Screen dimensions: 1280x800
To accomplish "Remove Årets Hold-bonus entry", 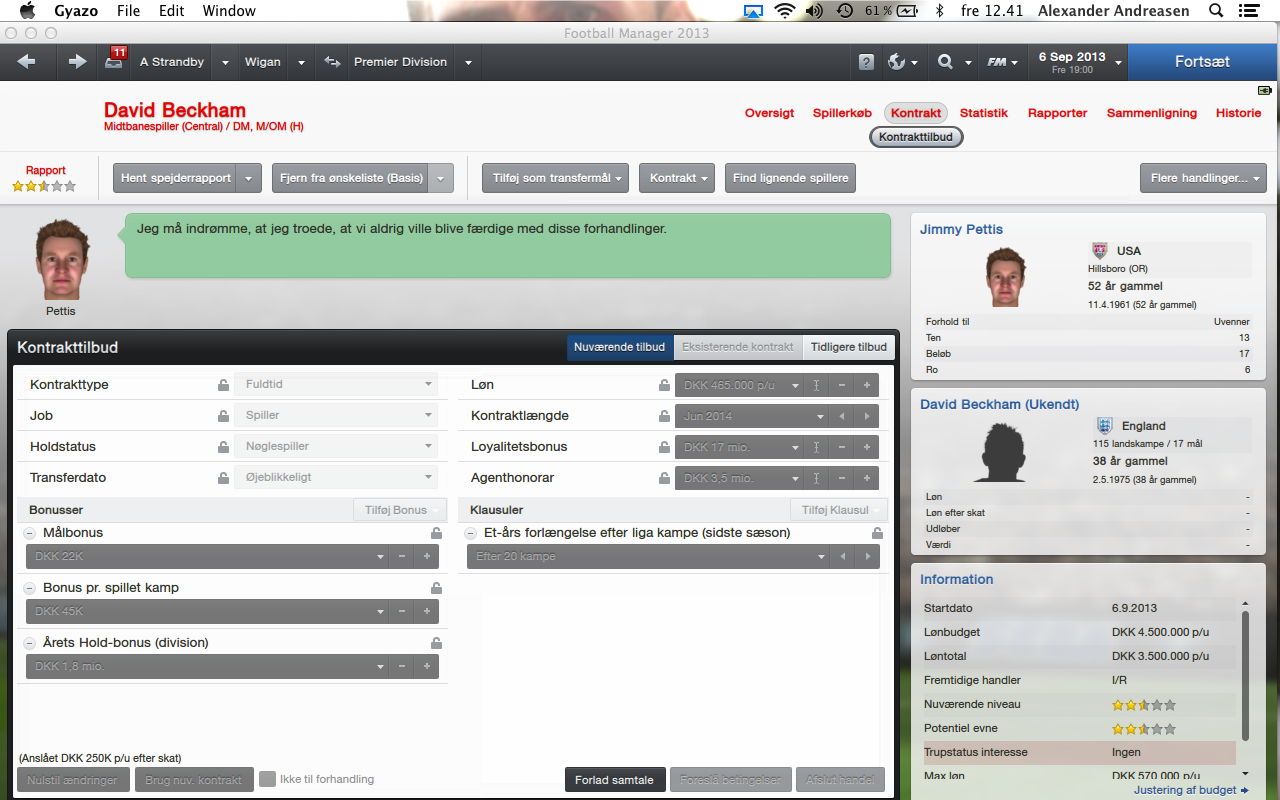I will 29,643.
